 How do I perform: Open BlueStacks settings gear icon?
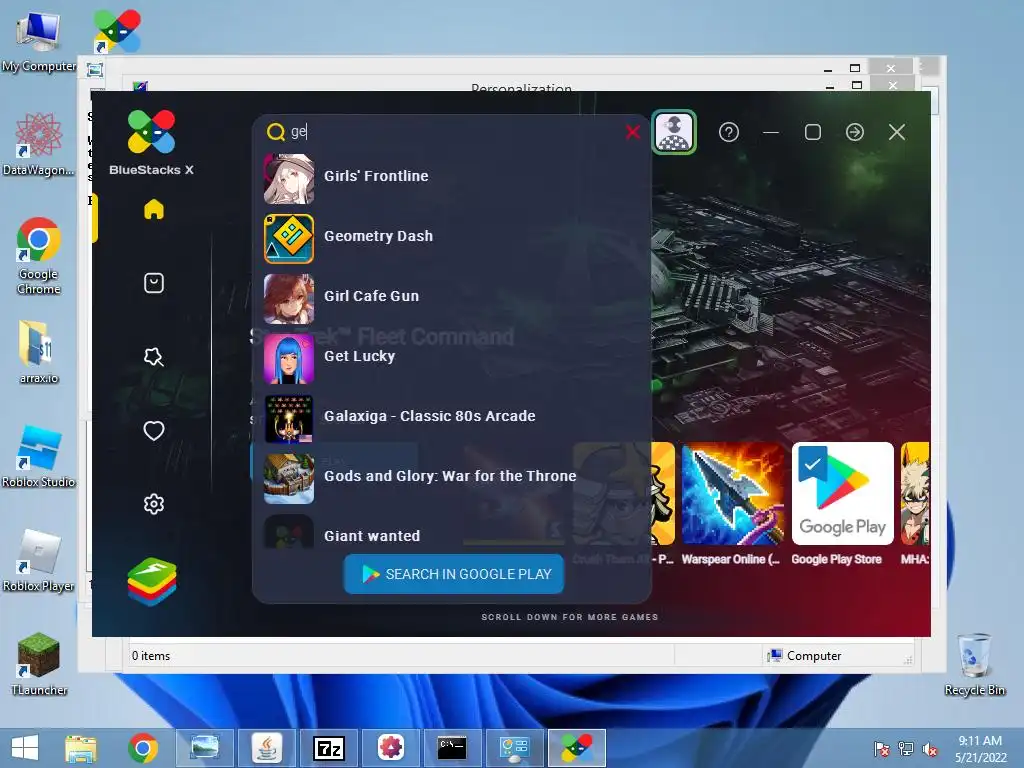tap(154, 504)
